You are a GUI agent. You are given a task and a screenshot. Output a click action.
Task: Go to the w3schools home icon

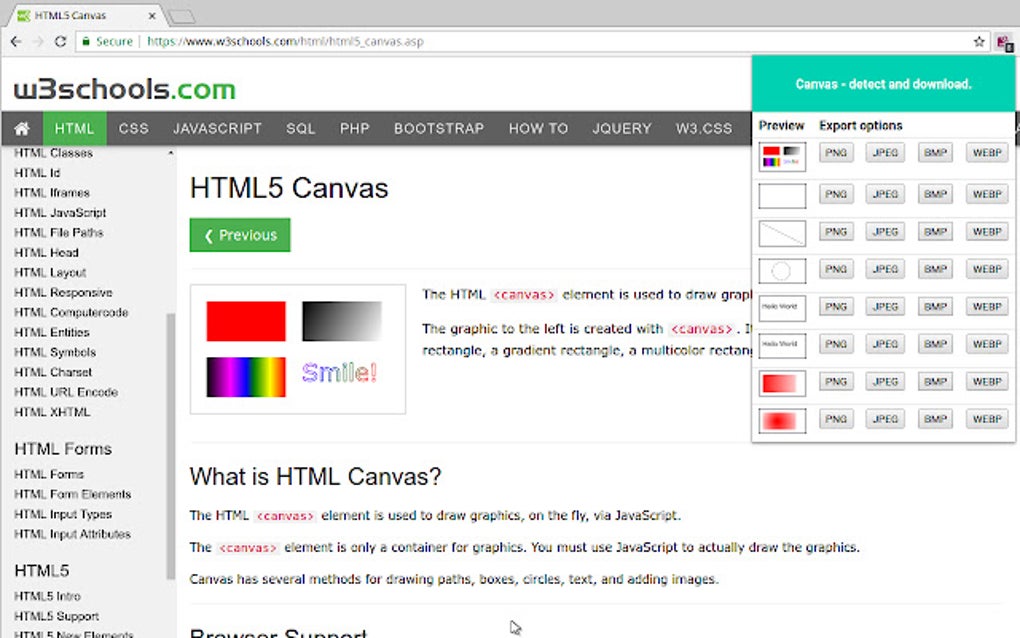coord(22,128)
